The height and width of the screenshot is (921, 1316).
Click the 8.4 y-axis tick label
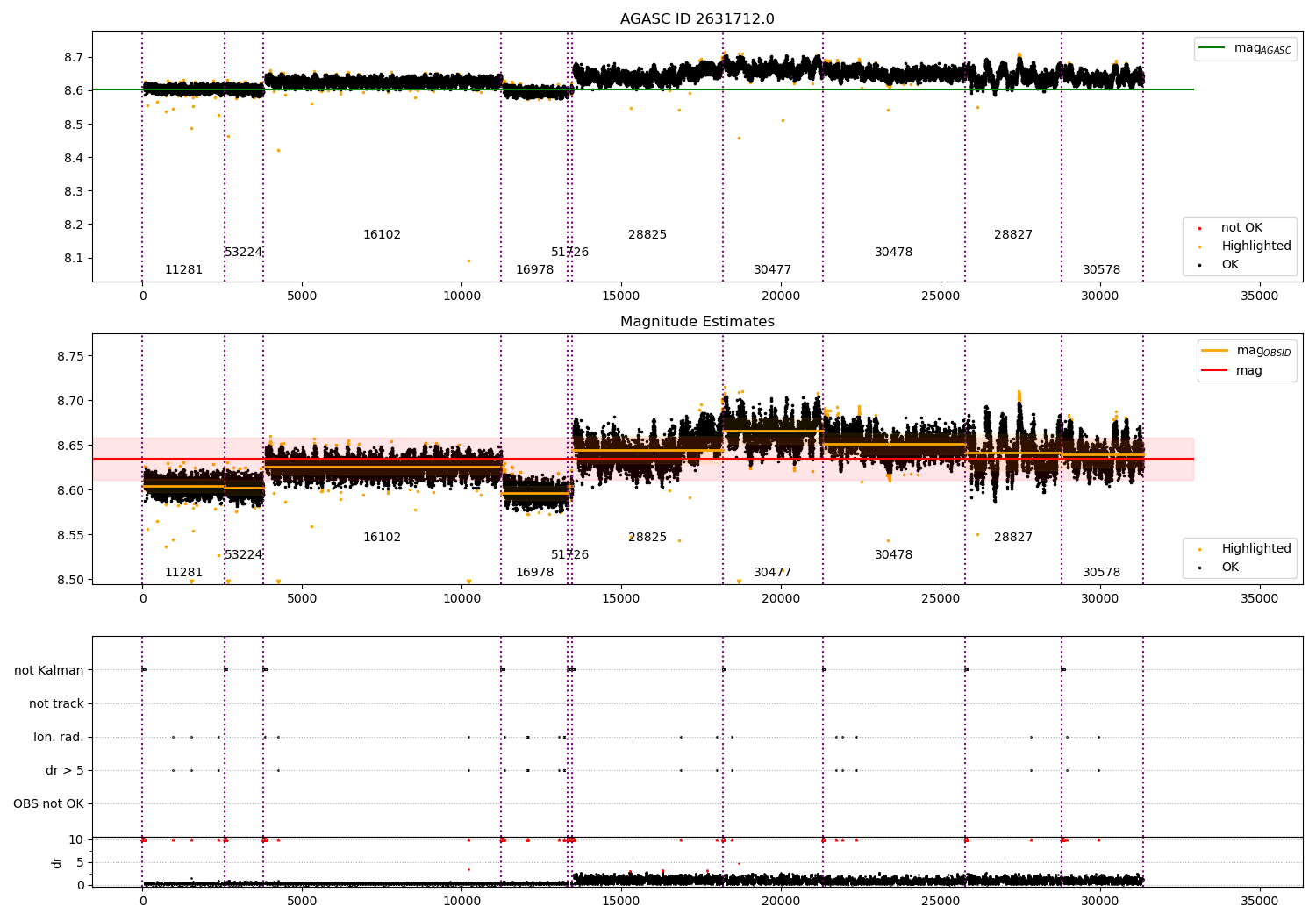point(73,158)
